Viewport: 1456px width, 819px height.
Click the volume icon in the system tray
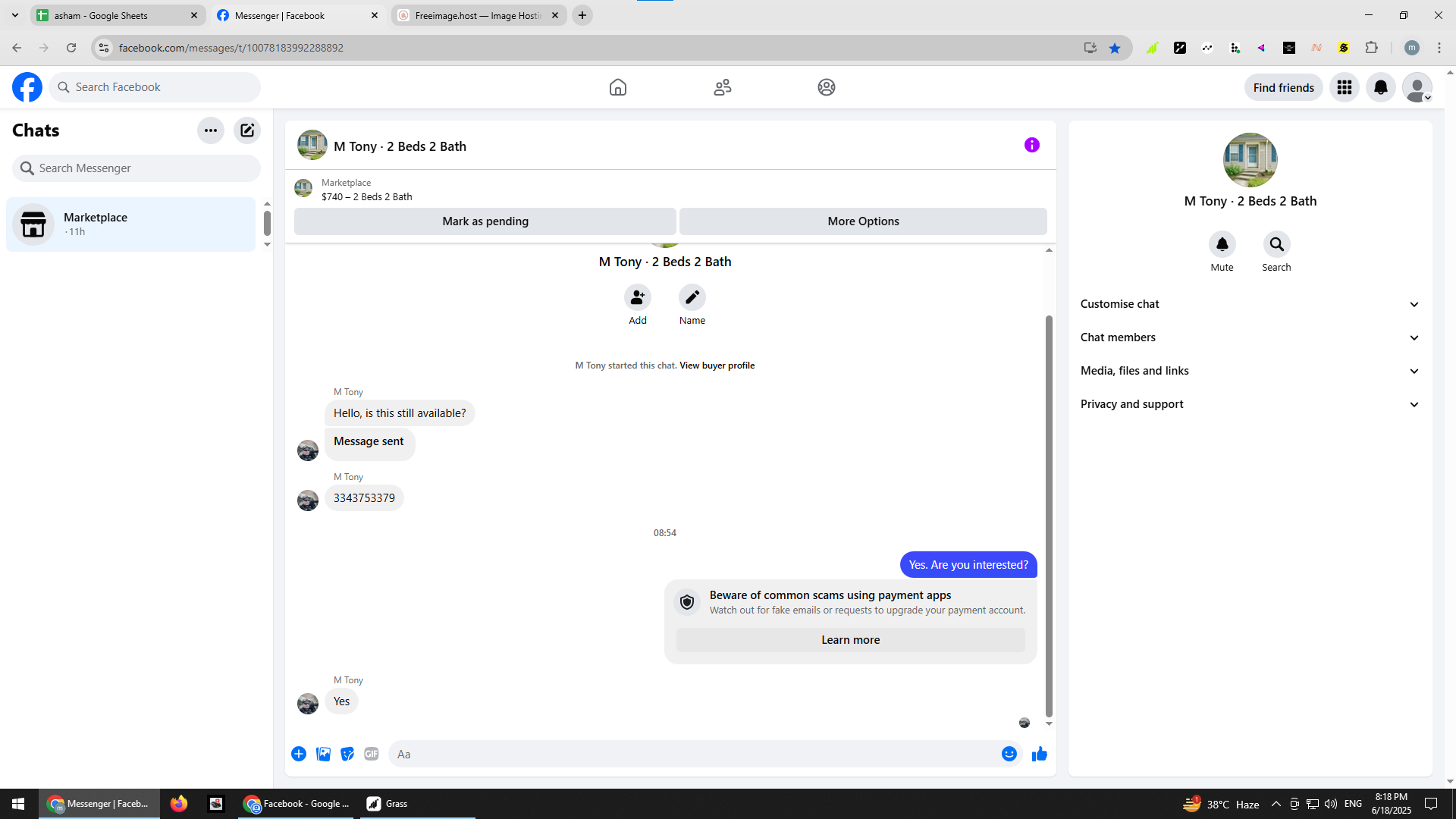[1331, 804]
